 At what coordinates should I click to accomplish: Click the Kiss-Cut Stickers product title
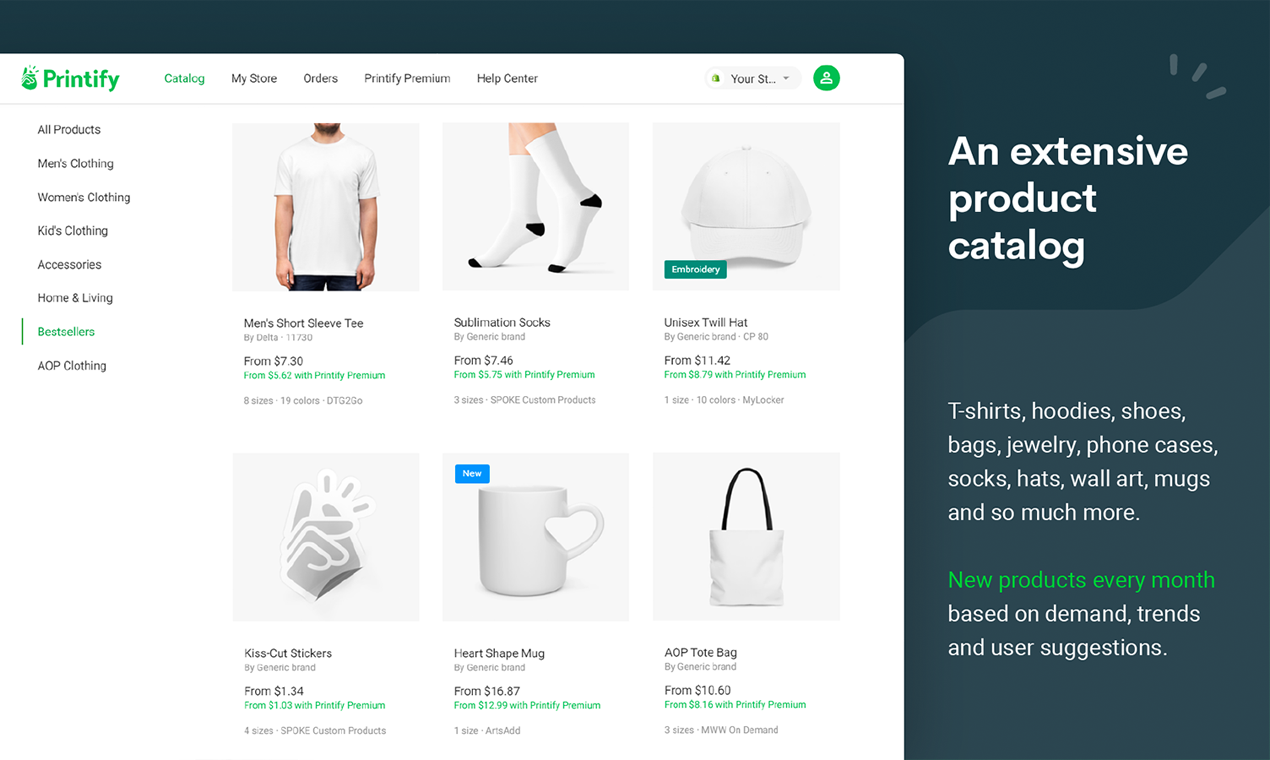coord(288,653)
